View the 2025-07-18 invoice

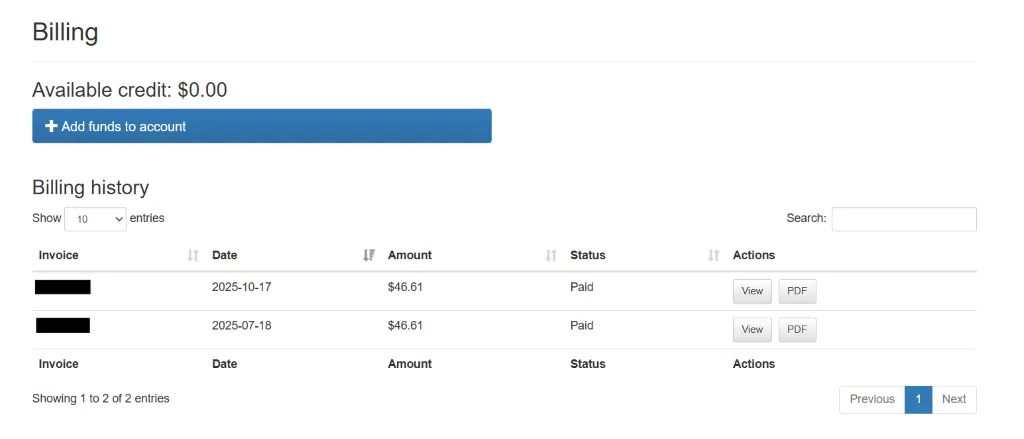coord(752,329)
